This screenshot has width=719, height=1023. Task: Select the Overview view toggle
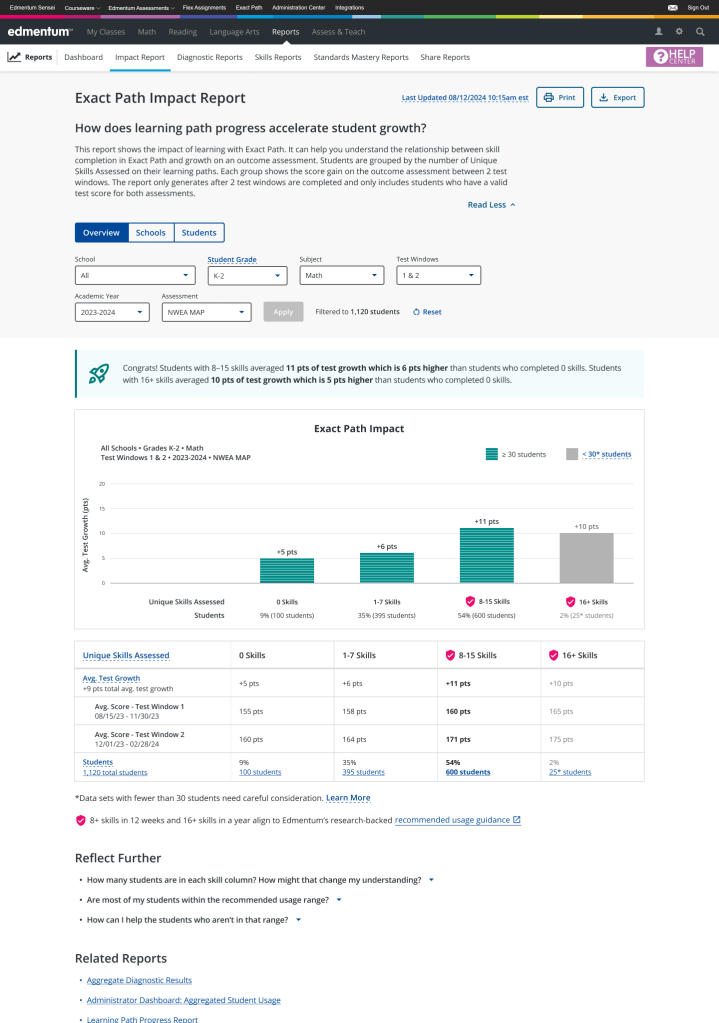pyautogui.click(x=101, y=233)
